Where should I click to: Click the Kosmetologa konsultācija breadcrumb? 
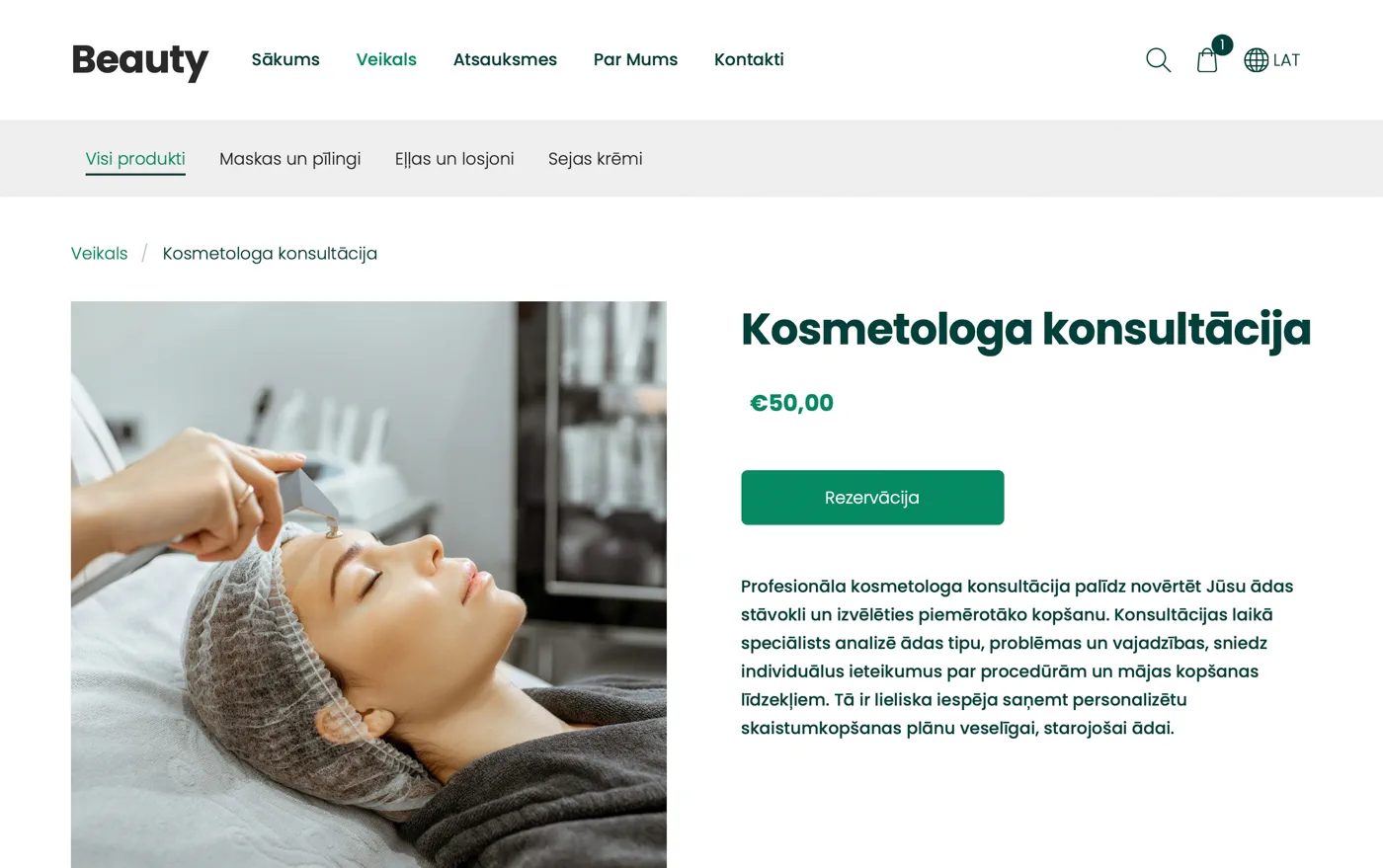coord(270,254)
